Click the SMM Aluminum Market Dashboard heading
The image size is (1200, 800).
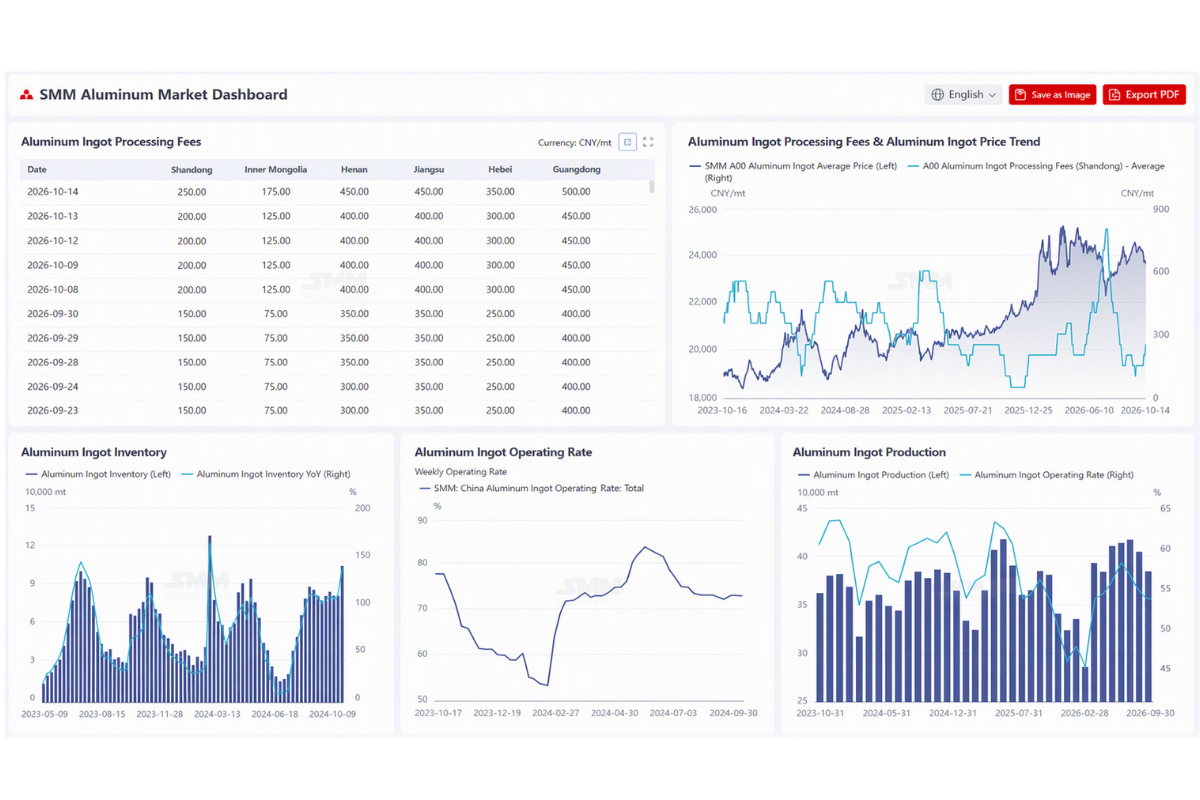[x=163, y=95]
